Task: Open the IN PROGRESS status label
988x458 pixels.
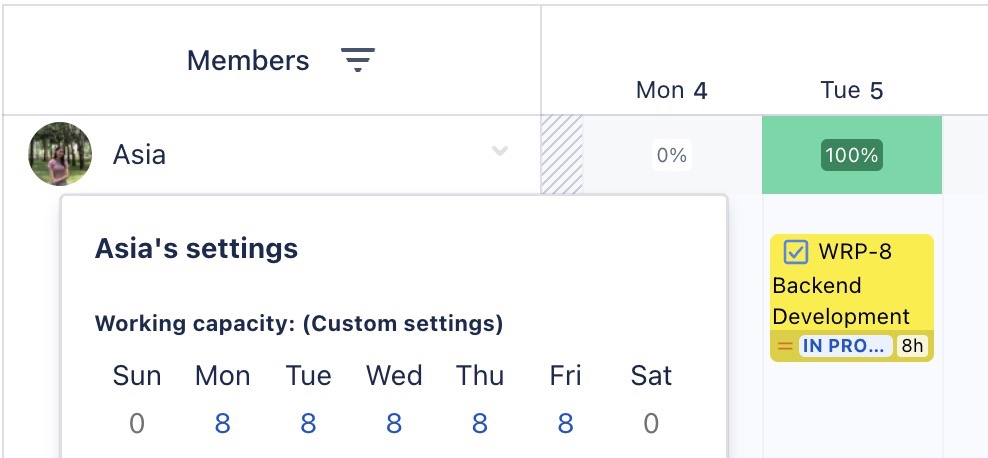Action: coord(844,346)
